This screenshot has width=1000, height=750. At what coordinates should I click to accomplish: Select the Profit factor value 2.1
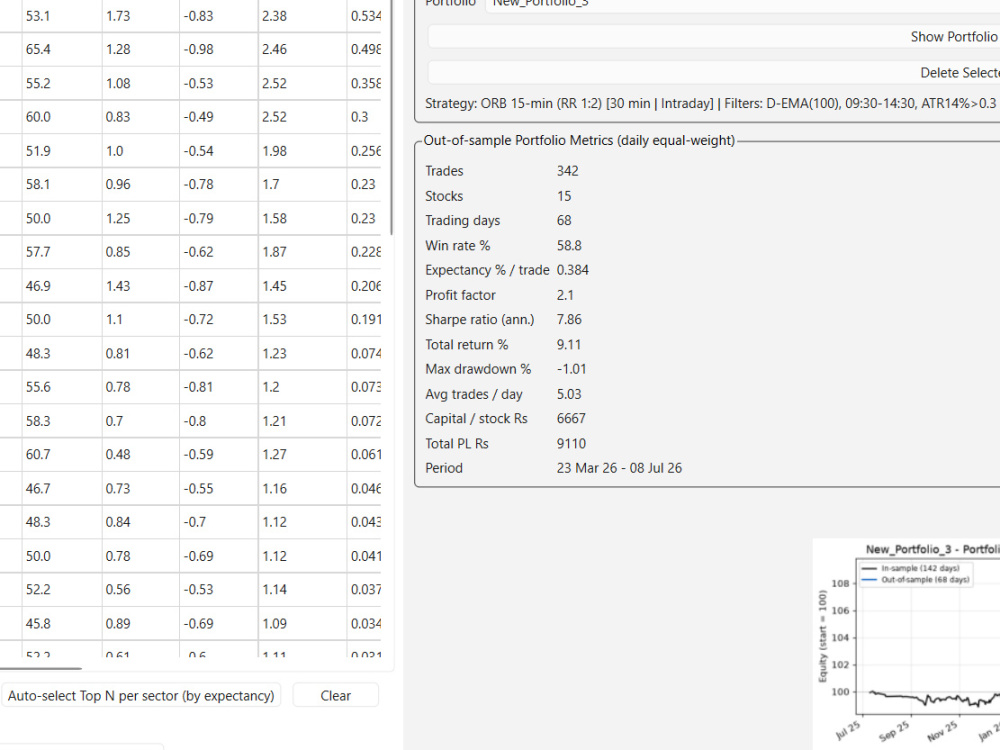pos(565,295)
